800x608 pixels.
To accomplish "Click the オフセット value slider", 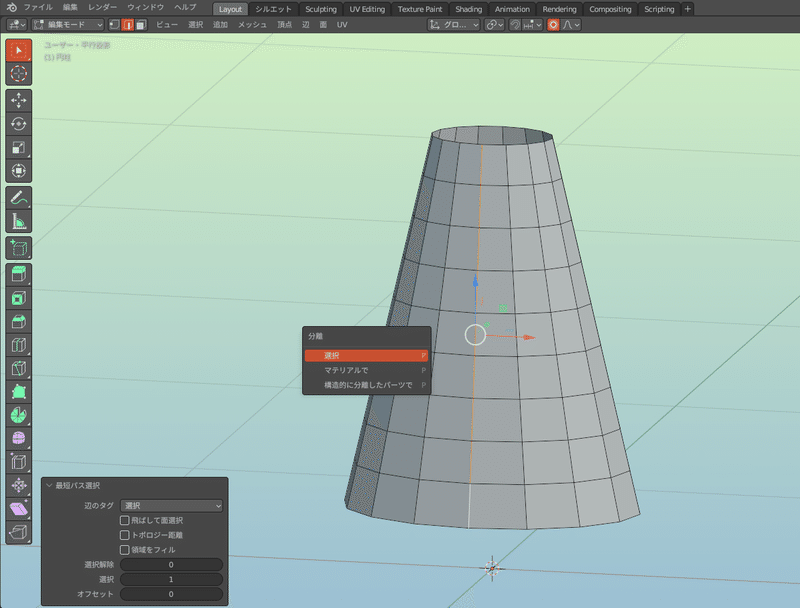I will tap(171, 593).
